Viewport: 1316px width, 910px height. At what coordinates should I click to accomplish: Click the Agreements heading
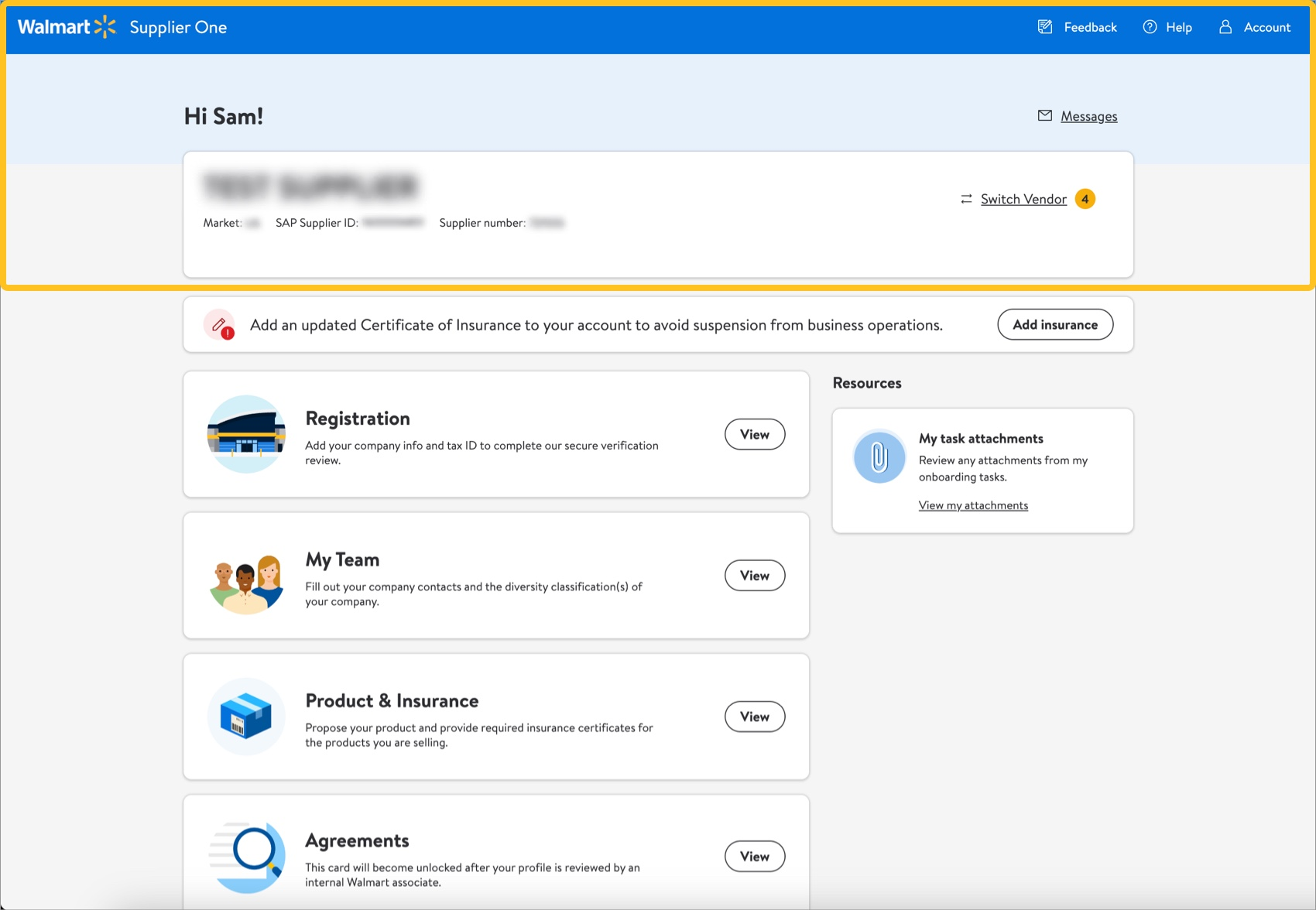click(x=357, y=840)
